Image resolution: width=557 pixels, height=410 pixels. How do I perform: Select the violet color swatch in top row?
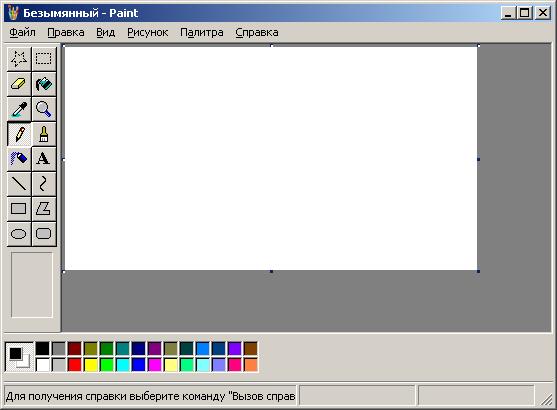[x=234, y=349]
